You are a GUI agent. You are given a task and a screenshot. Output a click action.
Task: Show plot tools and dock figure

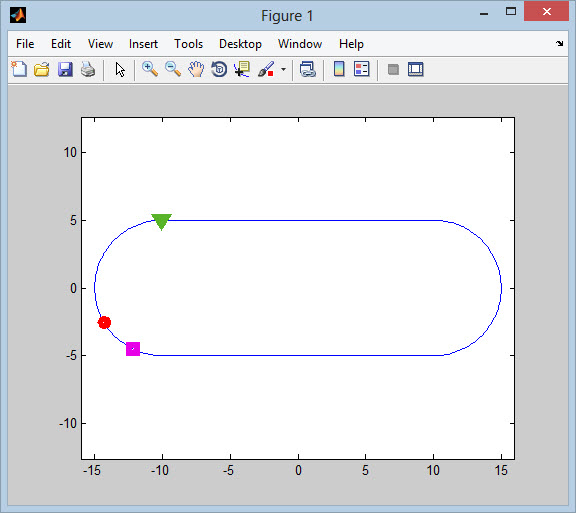[415, 69]
